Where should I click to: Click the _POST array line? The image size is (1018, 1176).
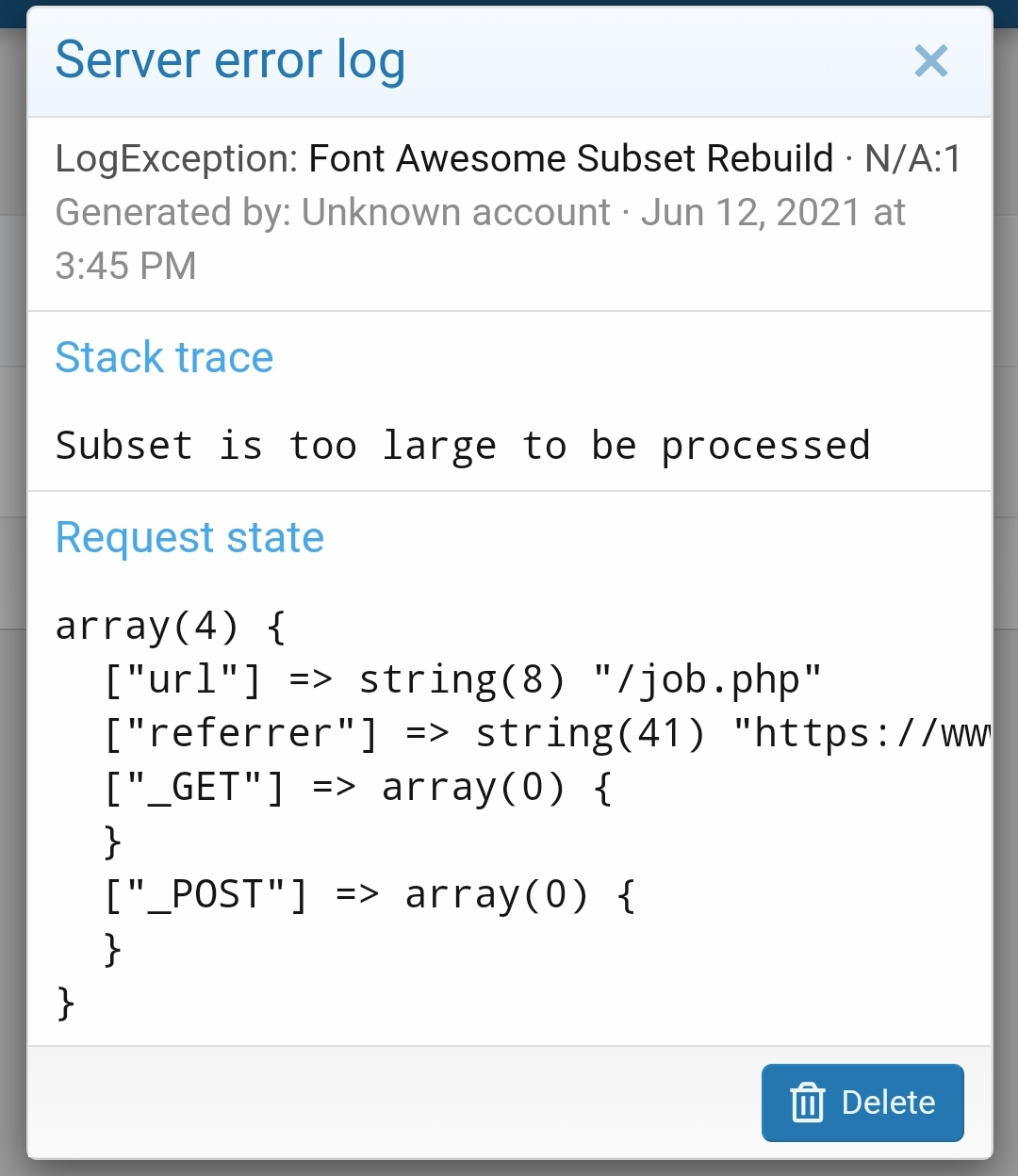369,894
